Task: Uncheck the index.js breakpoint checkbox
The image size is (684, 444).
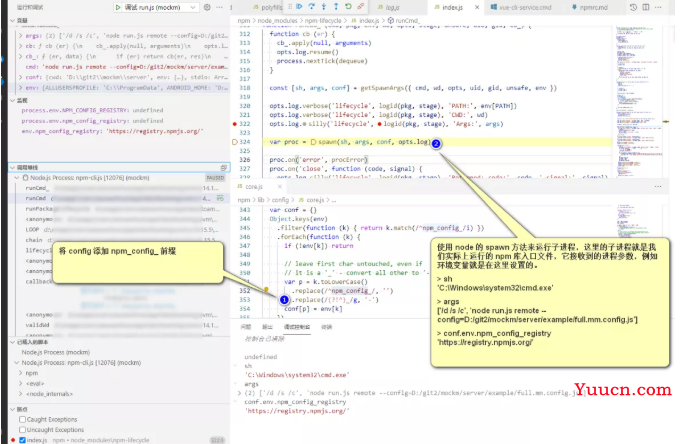Action: point(22,440)
